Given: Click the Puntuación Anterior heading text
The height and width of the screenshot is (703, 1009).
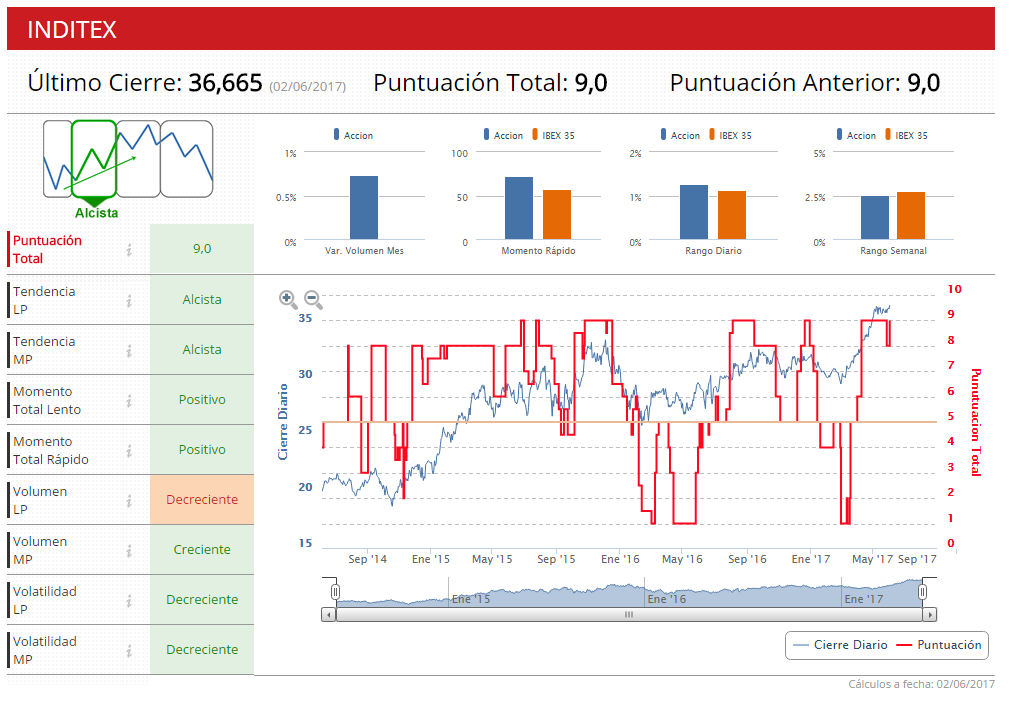Looking at the screenshot, I should pos(786,83).
